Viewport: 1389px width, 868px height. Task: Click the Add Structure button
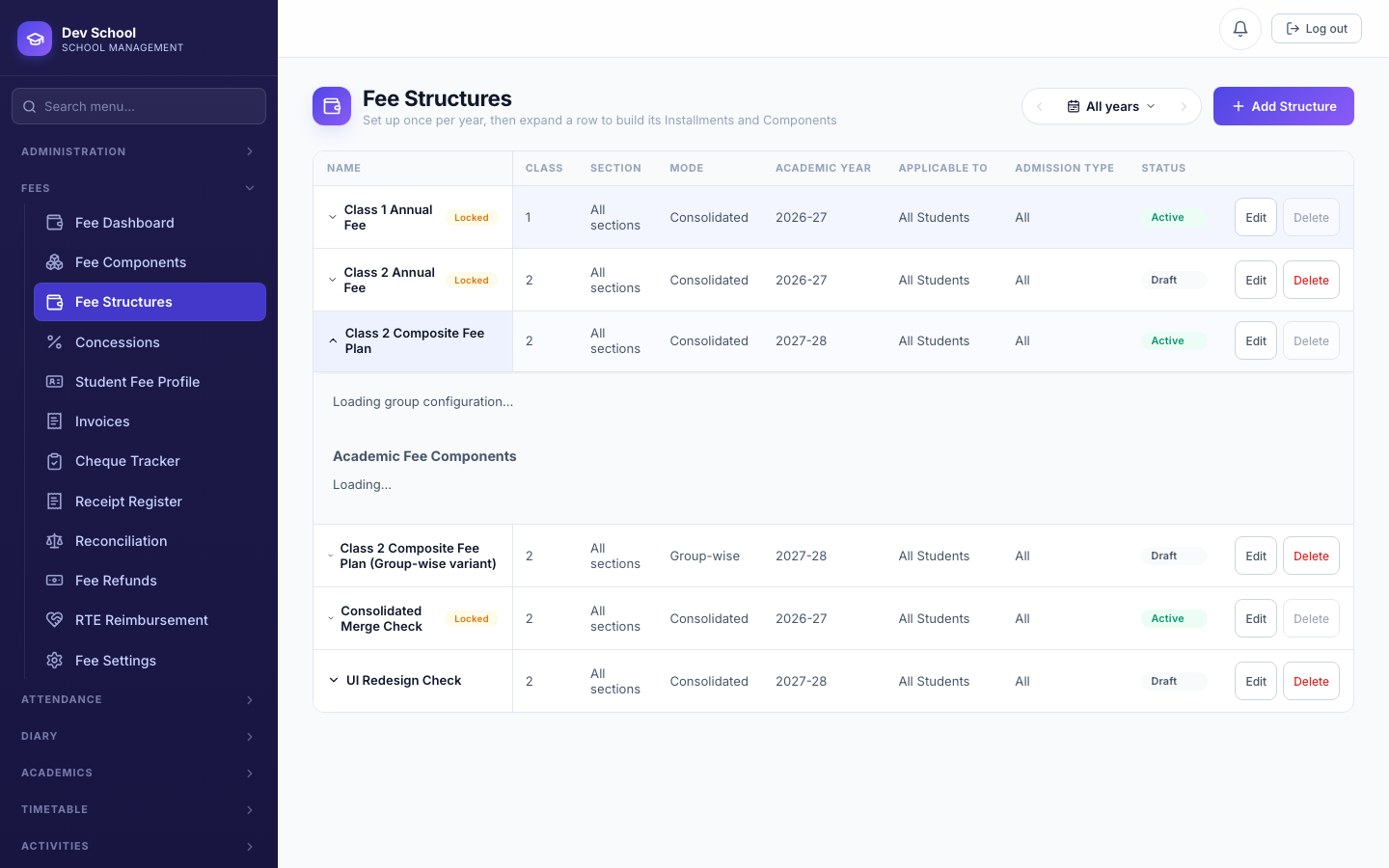pos(1283,106)
